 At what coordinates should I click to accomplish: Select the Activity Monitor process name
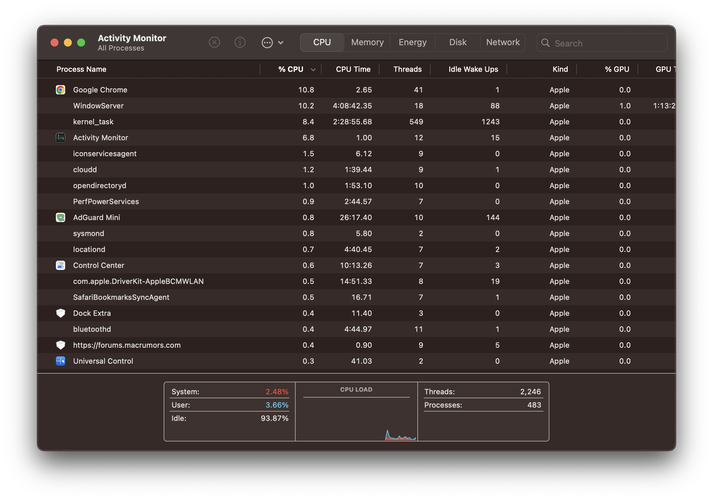point(100,137)
